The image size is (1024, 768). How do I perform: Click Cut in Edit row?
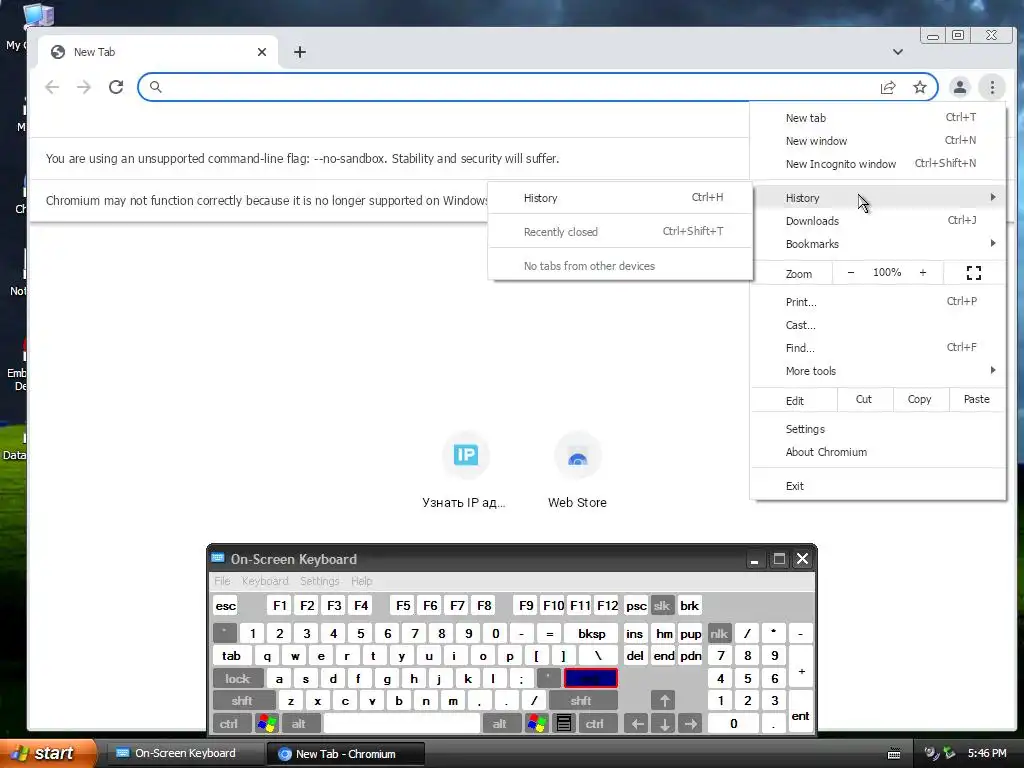[863, 399]
